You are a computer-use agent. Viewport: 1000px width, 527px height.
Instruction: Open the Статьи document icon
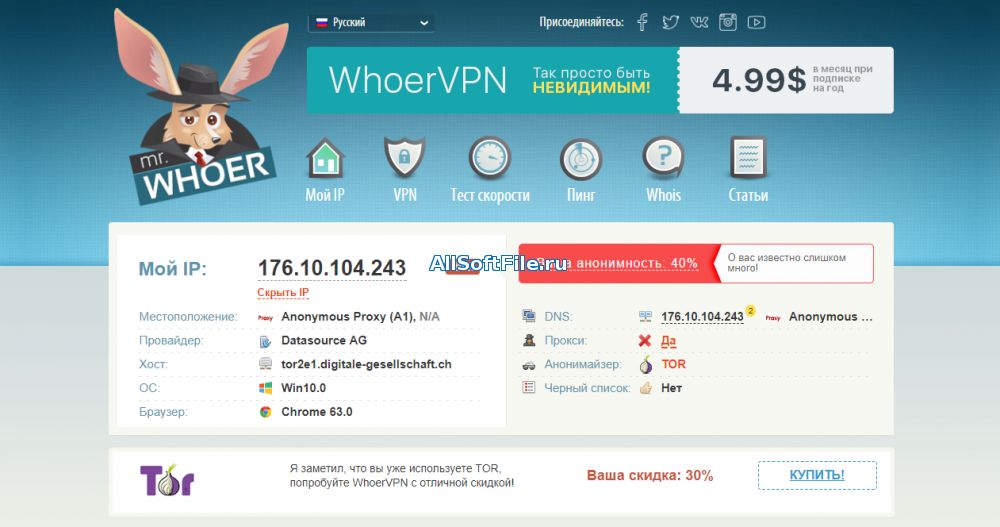point(748,158)
